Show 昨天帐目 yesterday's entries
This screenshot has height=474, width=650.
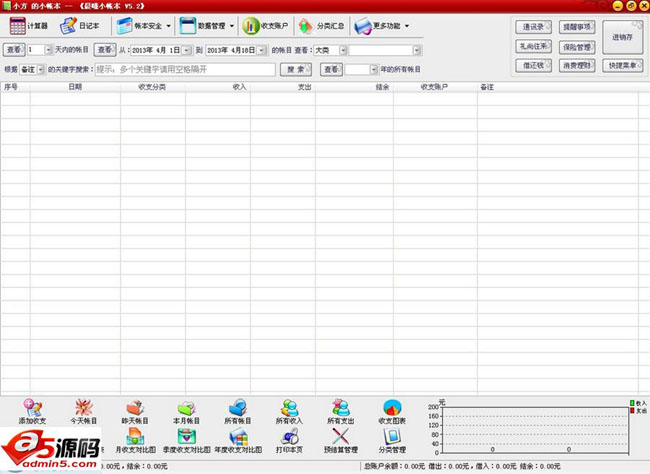point(135,411)
